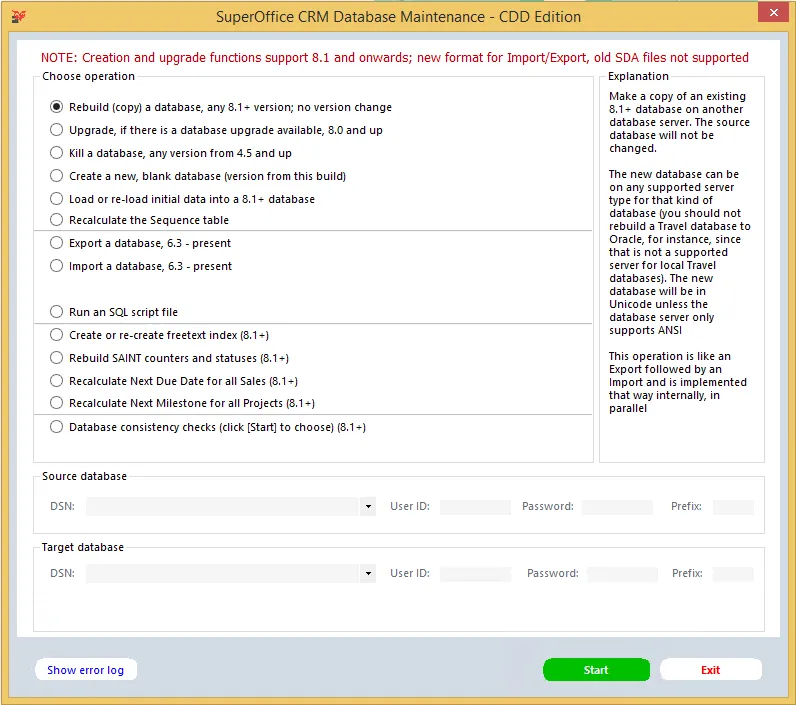796x705 pixels.
Task: Choose Database consistency checks option
Action: (x=57, y=427)
